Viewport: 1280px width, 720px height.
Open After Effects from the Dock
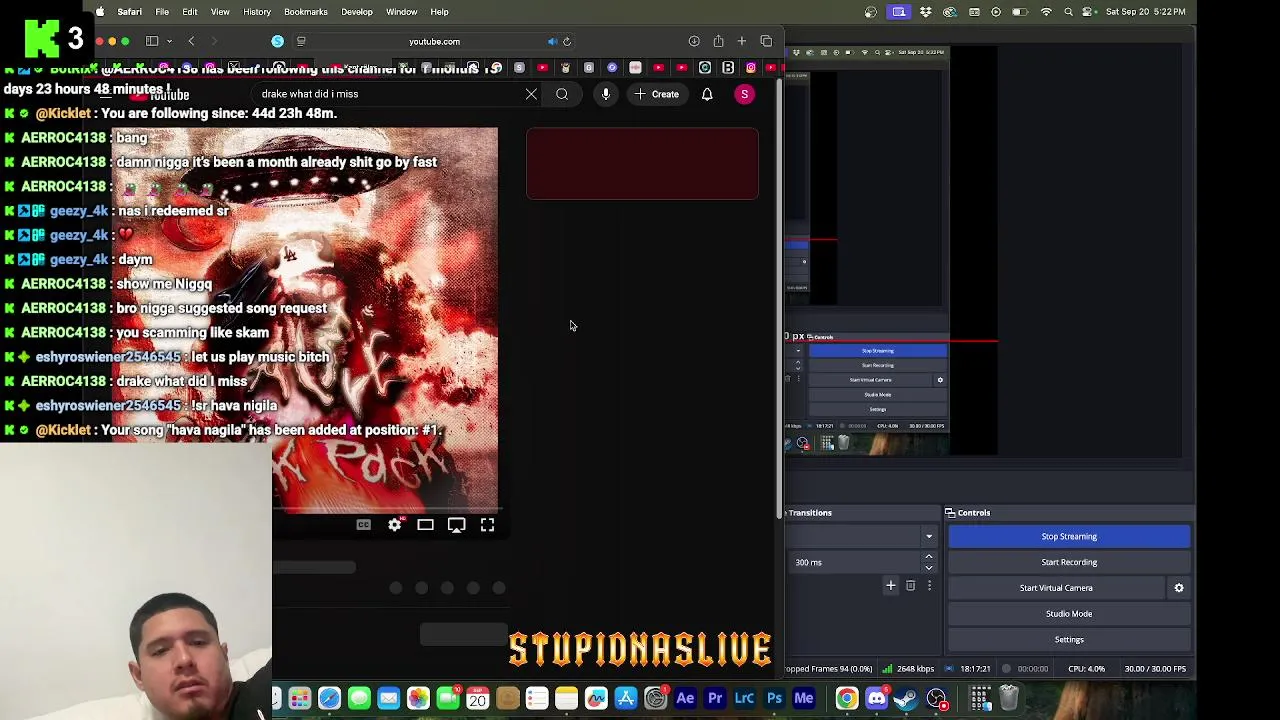point(685,698)
